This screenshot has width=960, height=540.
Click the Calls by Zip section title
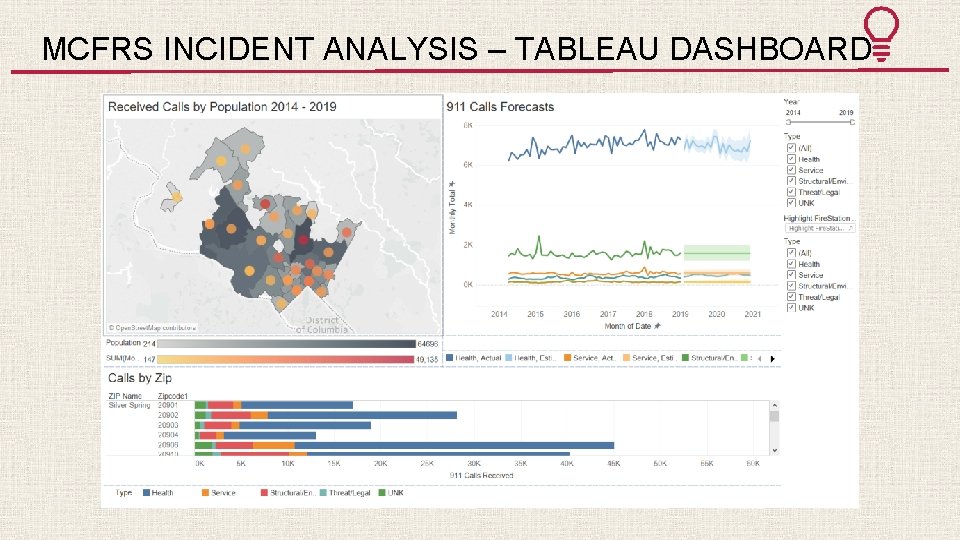pos(140,378)
